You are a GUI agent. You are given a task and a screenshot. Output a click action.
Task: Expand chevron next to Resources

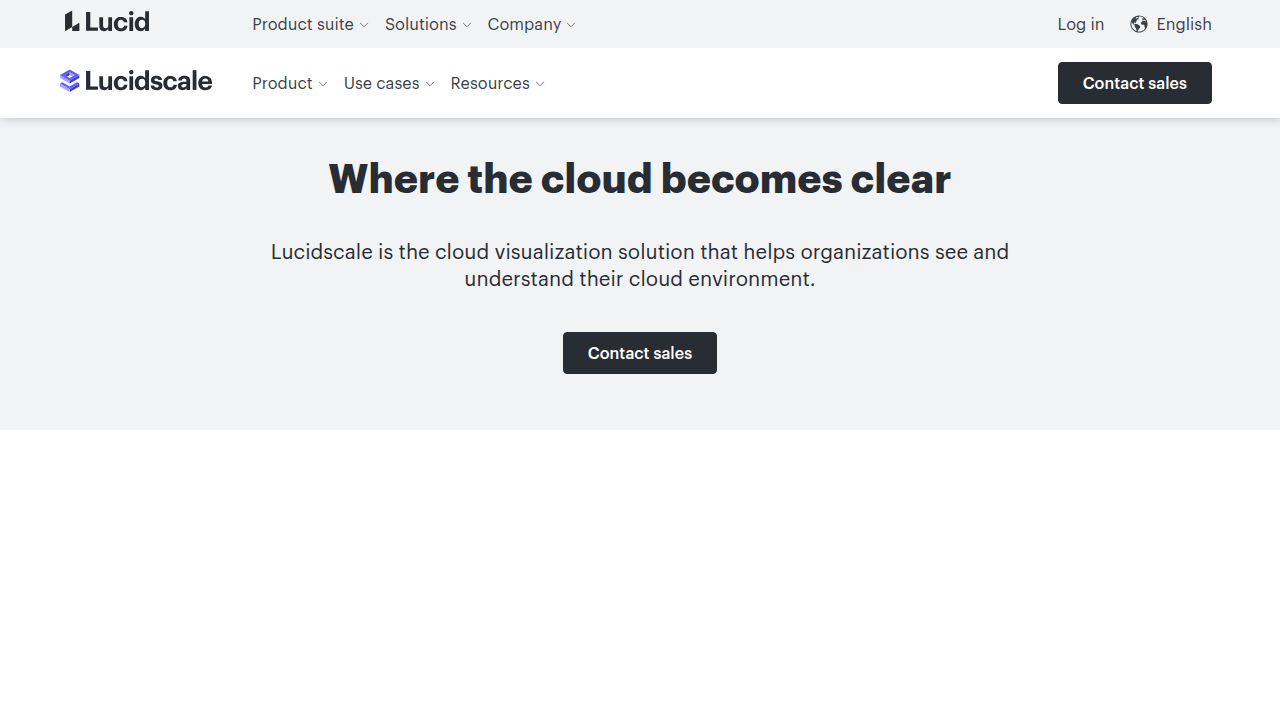coord(540,84)
